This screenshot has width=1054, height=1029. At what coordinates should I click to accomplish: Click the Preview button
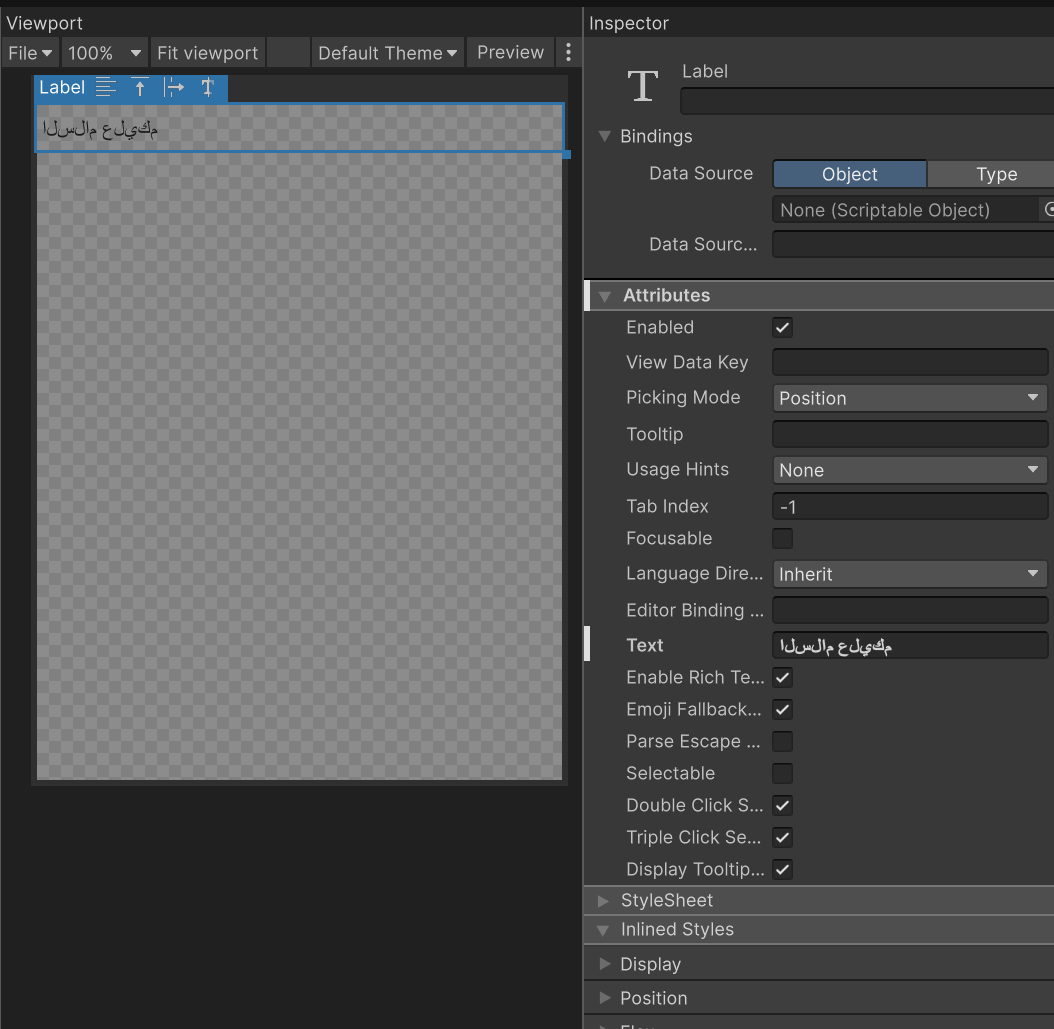[510, 52]
